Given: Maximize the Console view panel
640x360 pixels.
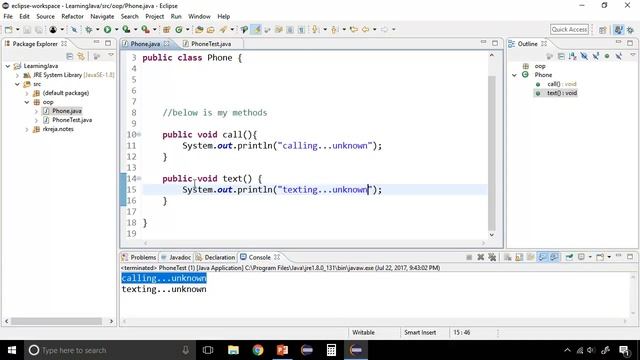Looking at the screenshot, I should 630,257.
